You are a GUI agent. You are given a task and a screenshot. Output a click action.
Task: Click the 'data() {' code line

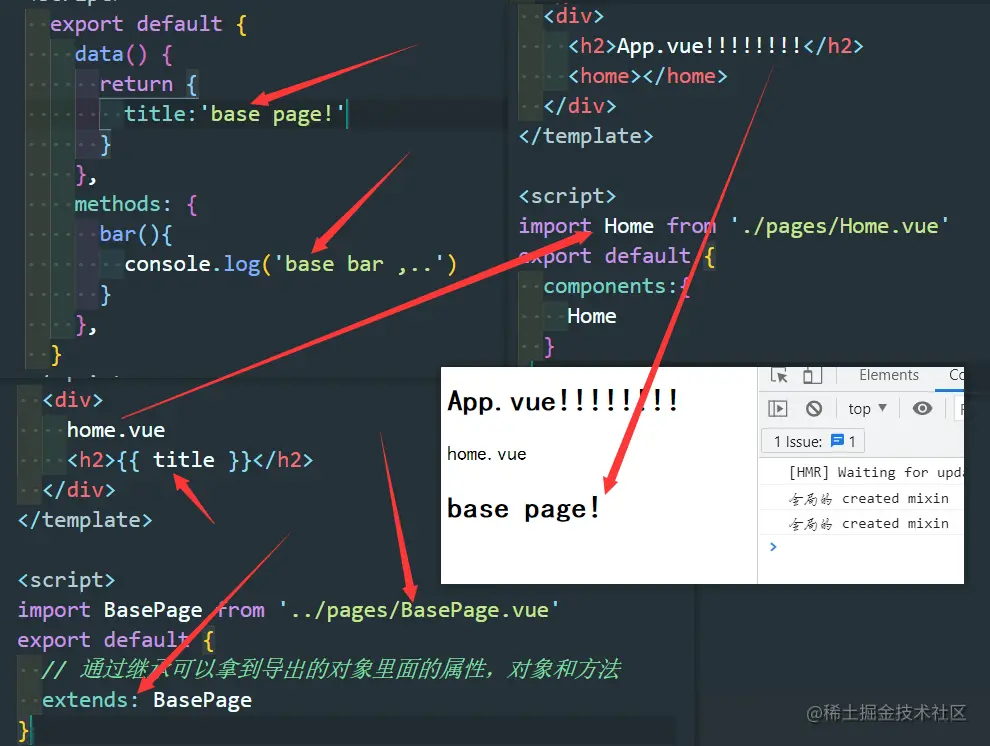pos(124,54)
